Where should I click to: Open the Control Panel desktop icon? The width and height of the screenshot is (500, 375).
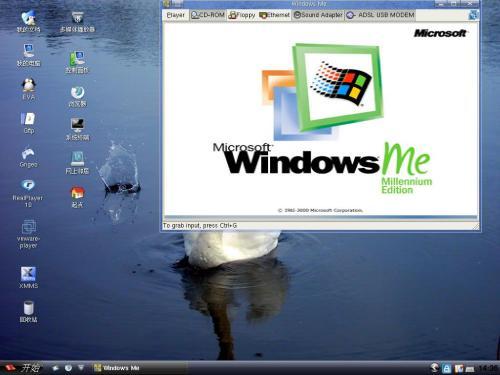click(77, 62)
